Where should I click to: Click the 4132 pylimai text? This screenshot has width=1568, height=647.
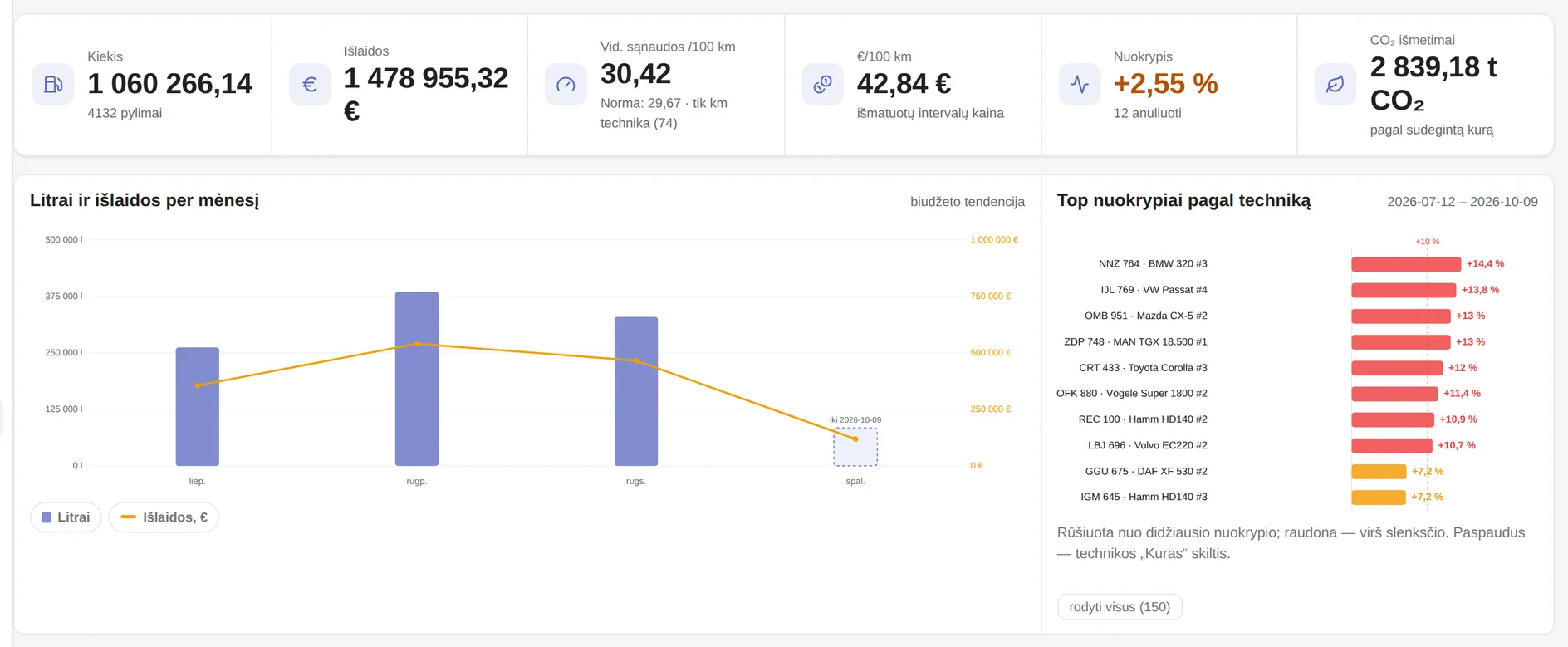(125, 113)
